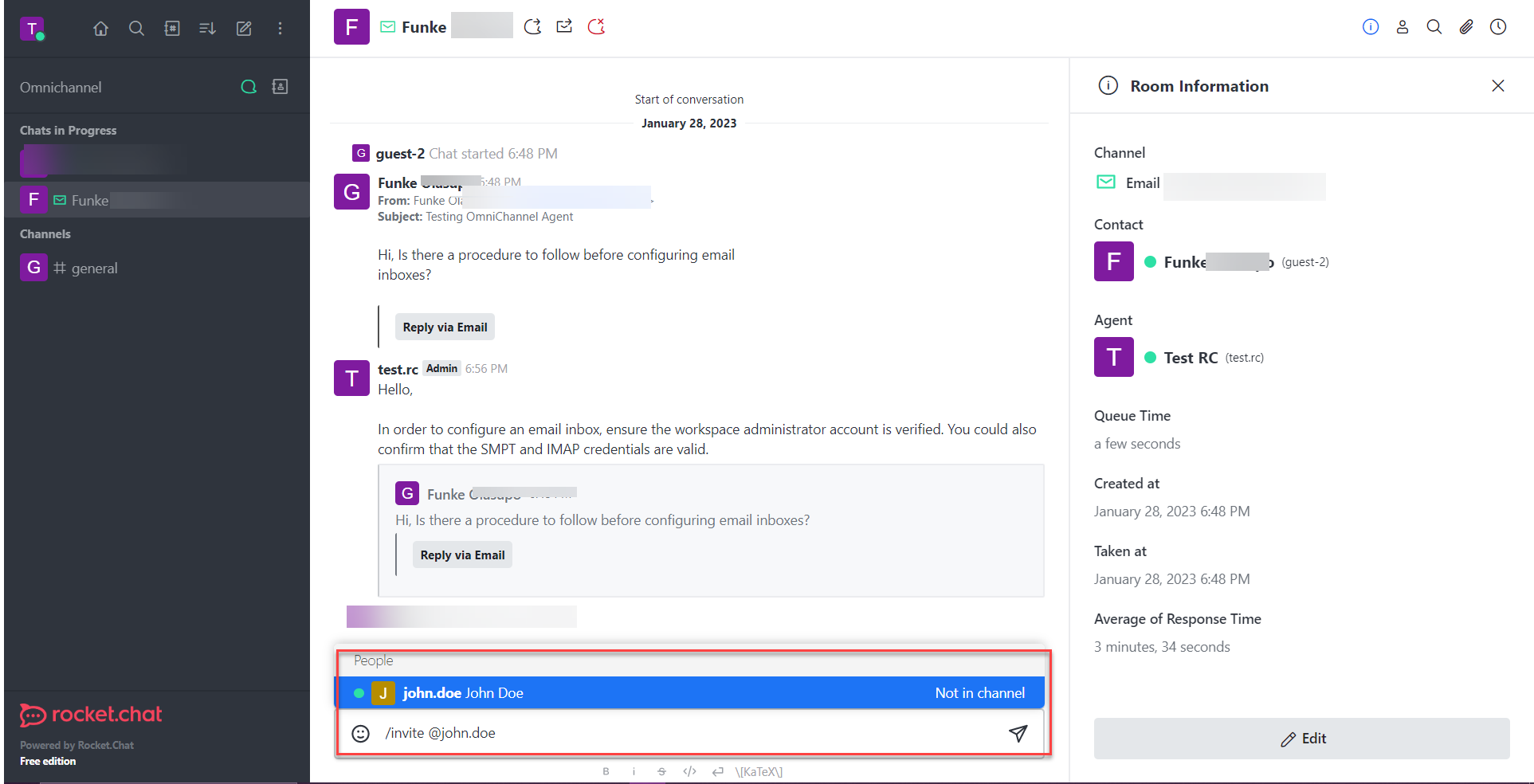Image resolution: width=1534 pixels, height=784 pixels.
Task: Click into the message input with /invite
Action: point(689,733)
